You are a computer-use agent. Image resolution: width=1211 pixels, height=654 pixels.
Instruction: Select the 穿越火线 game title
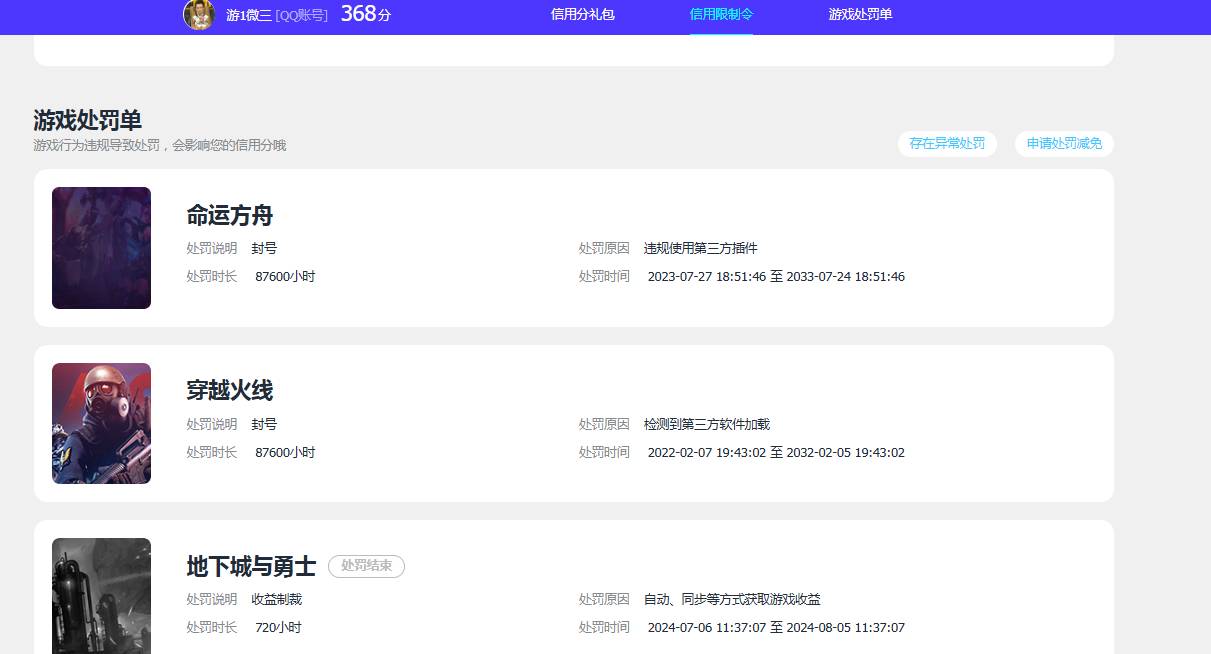[x=229, y=390]
